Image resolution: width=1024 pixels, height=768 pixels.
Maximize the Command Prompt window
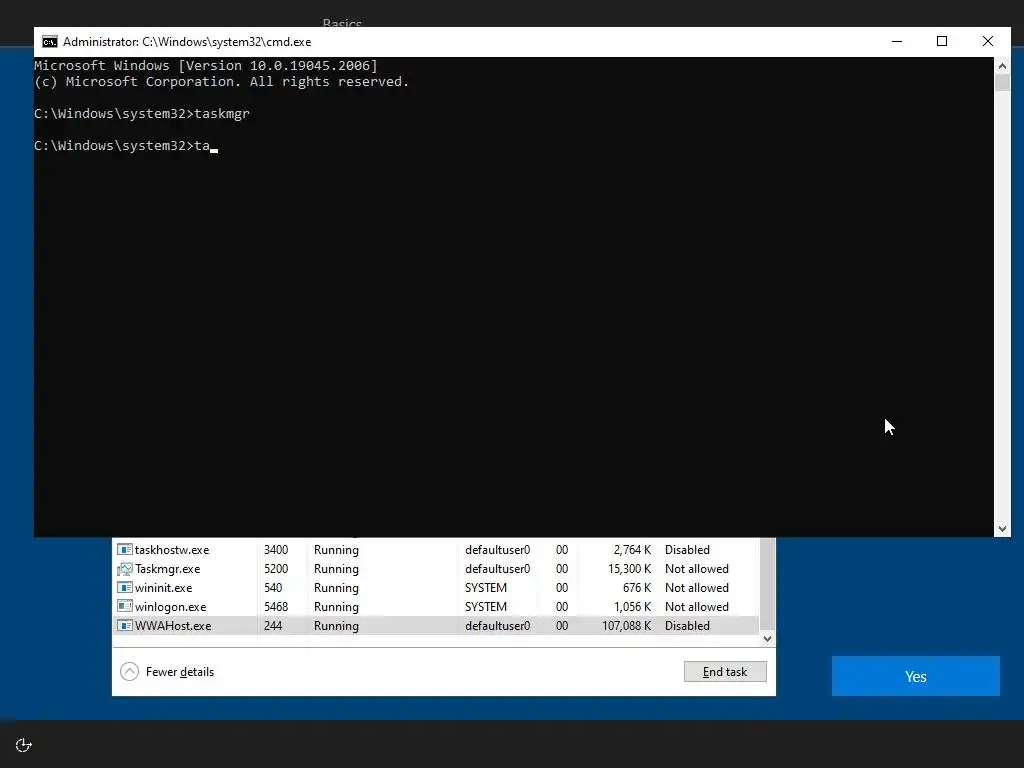click(x=942, y=42)
